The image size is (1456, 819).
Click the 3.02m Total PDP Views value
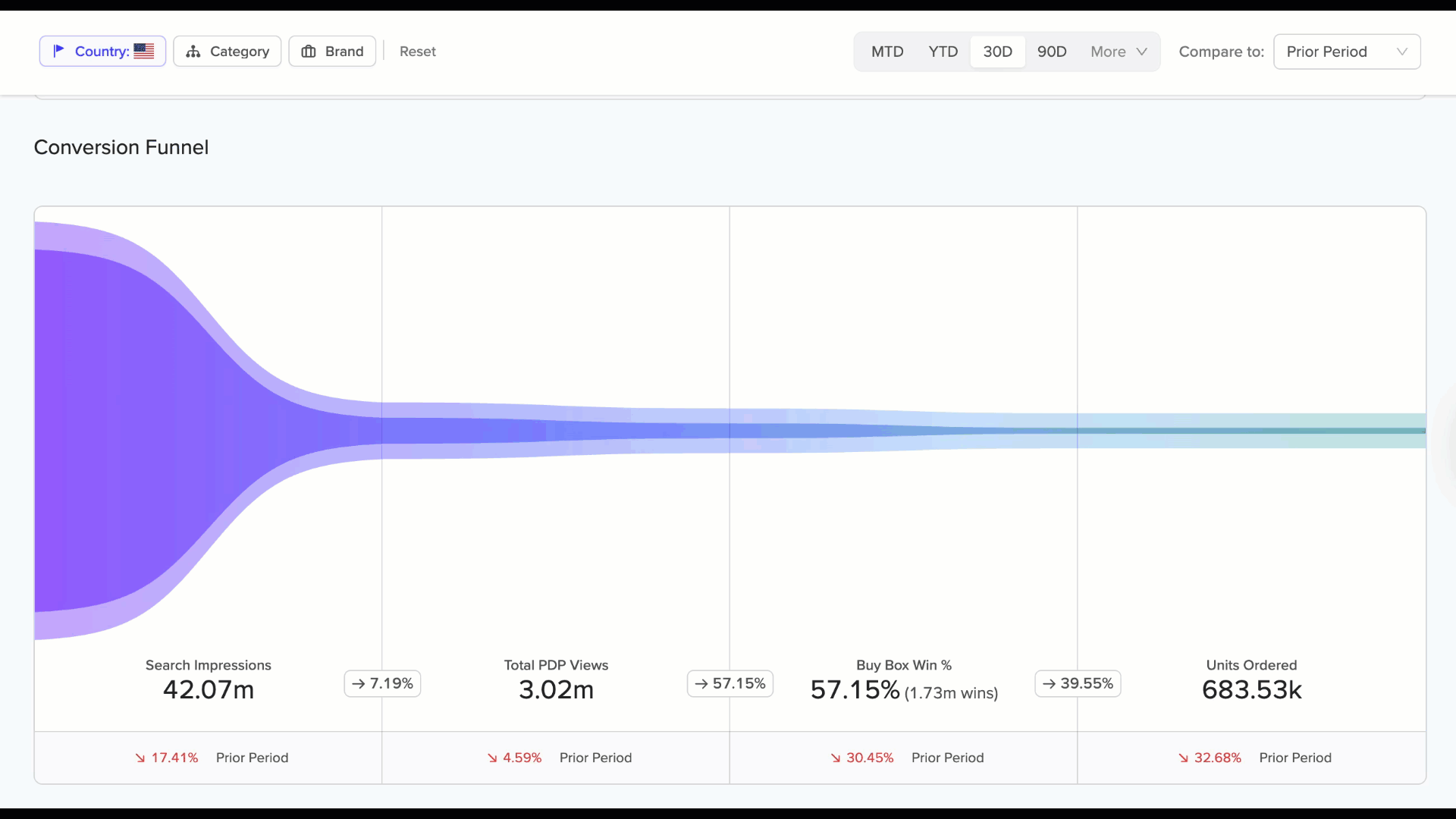pos(556,689)
